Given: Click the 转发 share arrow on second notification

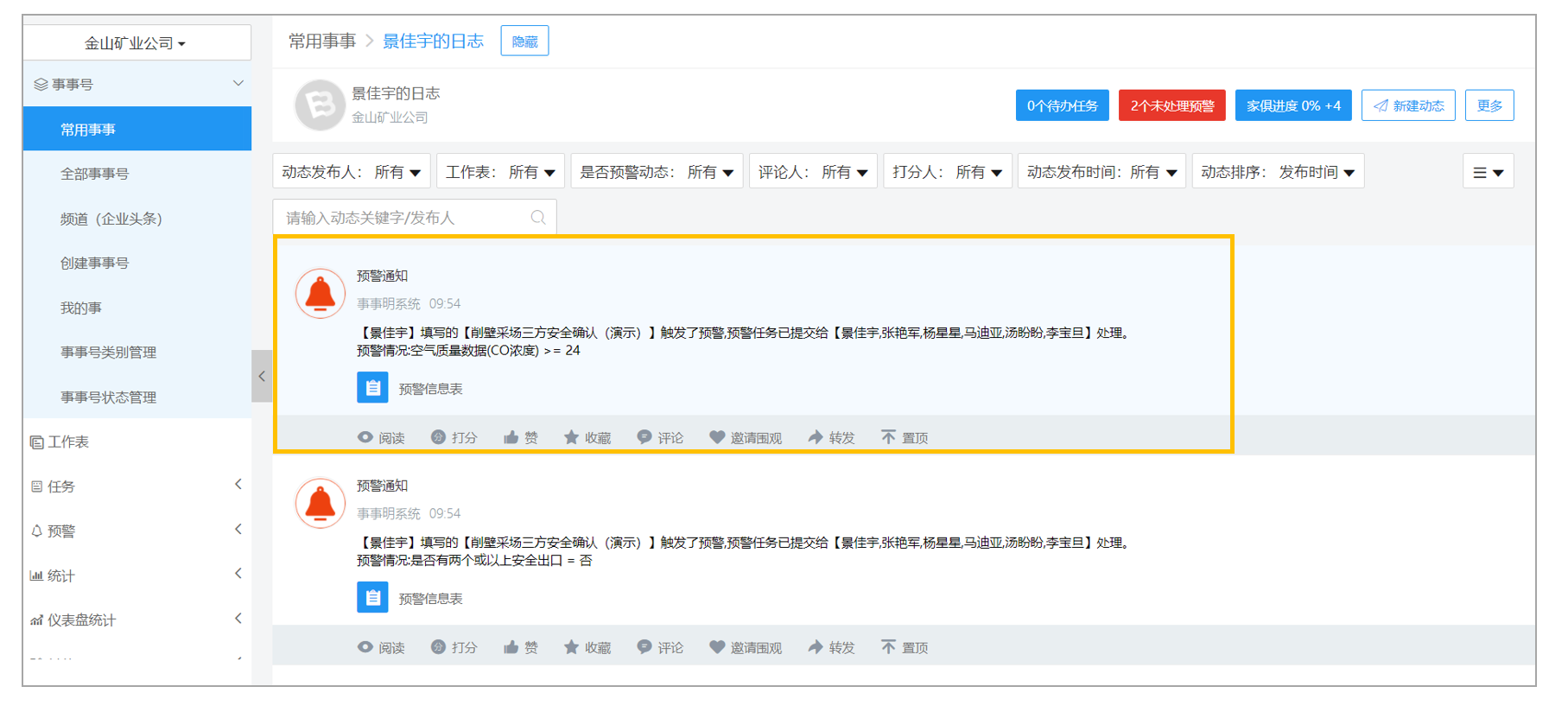Looking at the screenshot, I should pyautogui.click(x=816, y=647).
